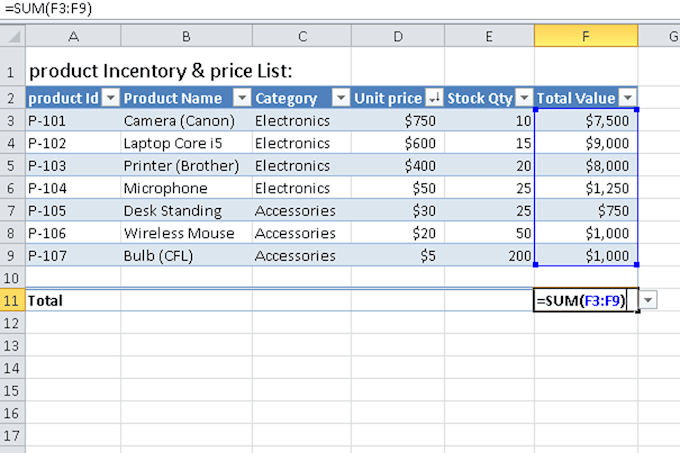
Task: Select highlighted column F header
Action: click(586, 36)
